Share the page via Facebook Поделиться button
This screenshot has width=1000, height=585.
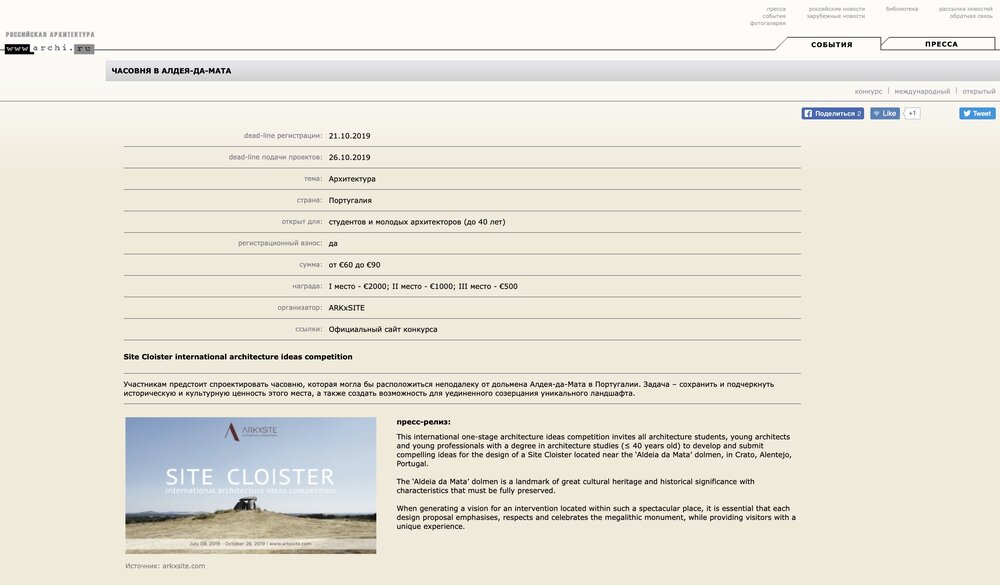point(832,114)
